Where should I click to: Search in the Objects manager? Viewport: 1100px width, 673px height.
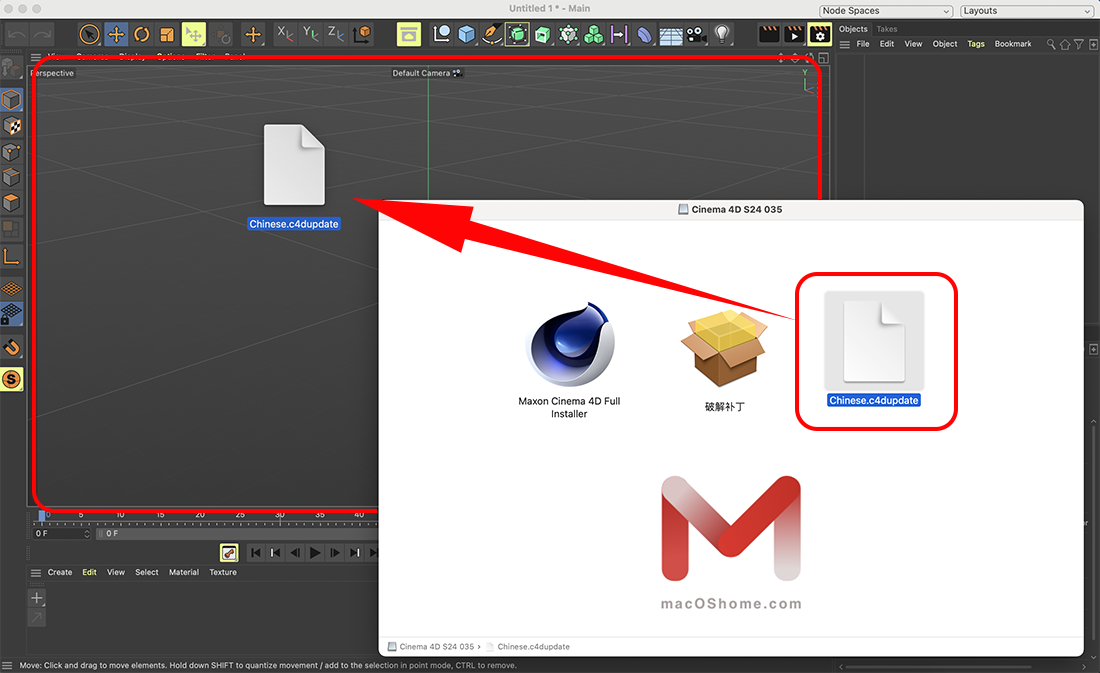(1051, 44)
